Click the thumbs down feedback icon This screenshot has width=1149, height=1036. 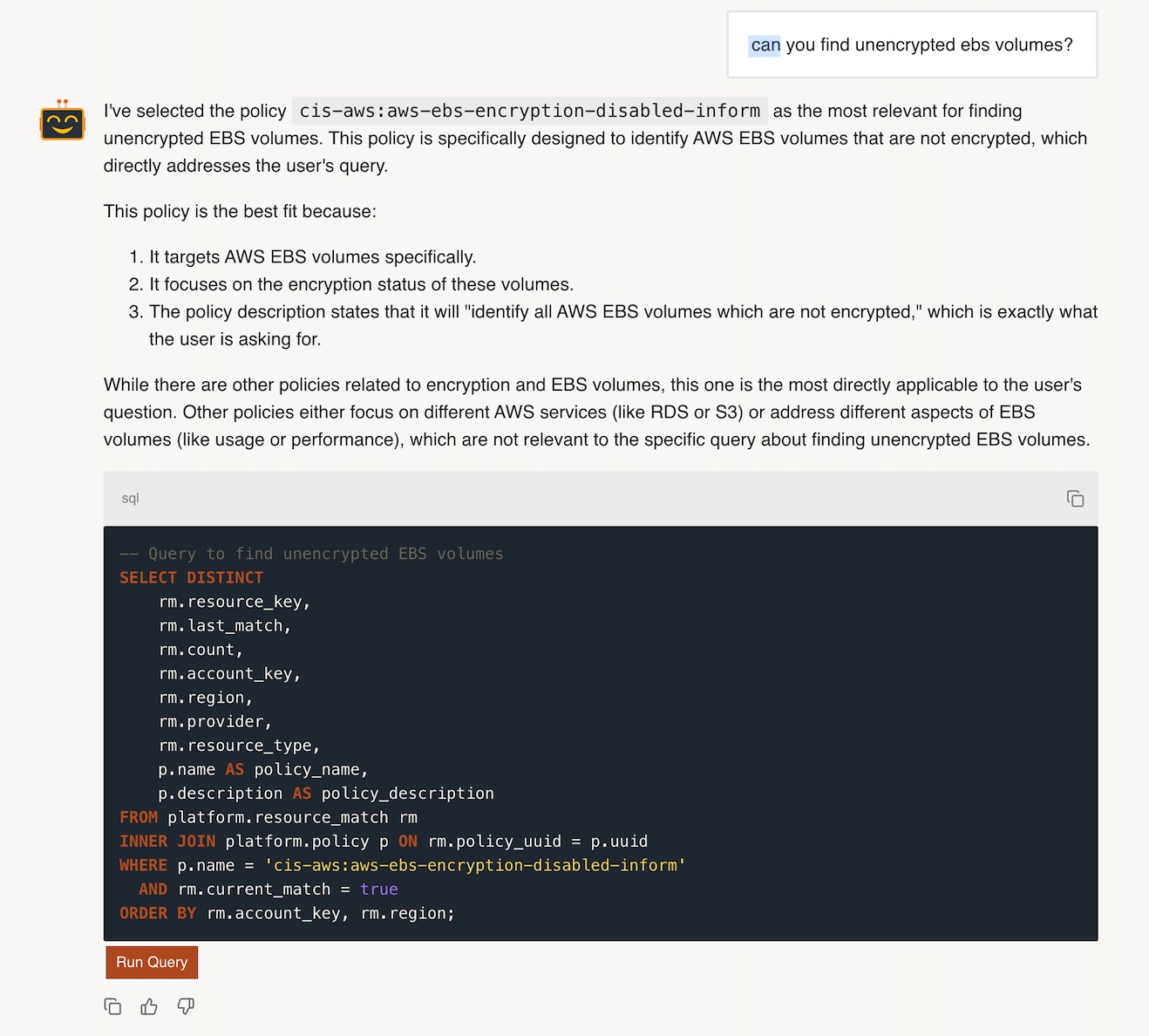pyautogui.click(x=186, y=1006)
